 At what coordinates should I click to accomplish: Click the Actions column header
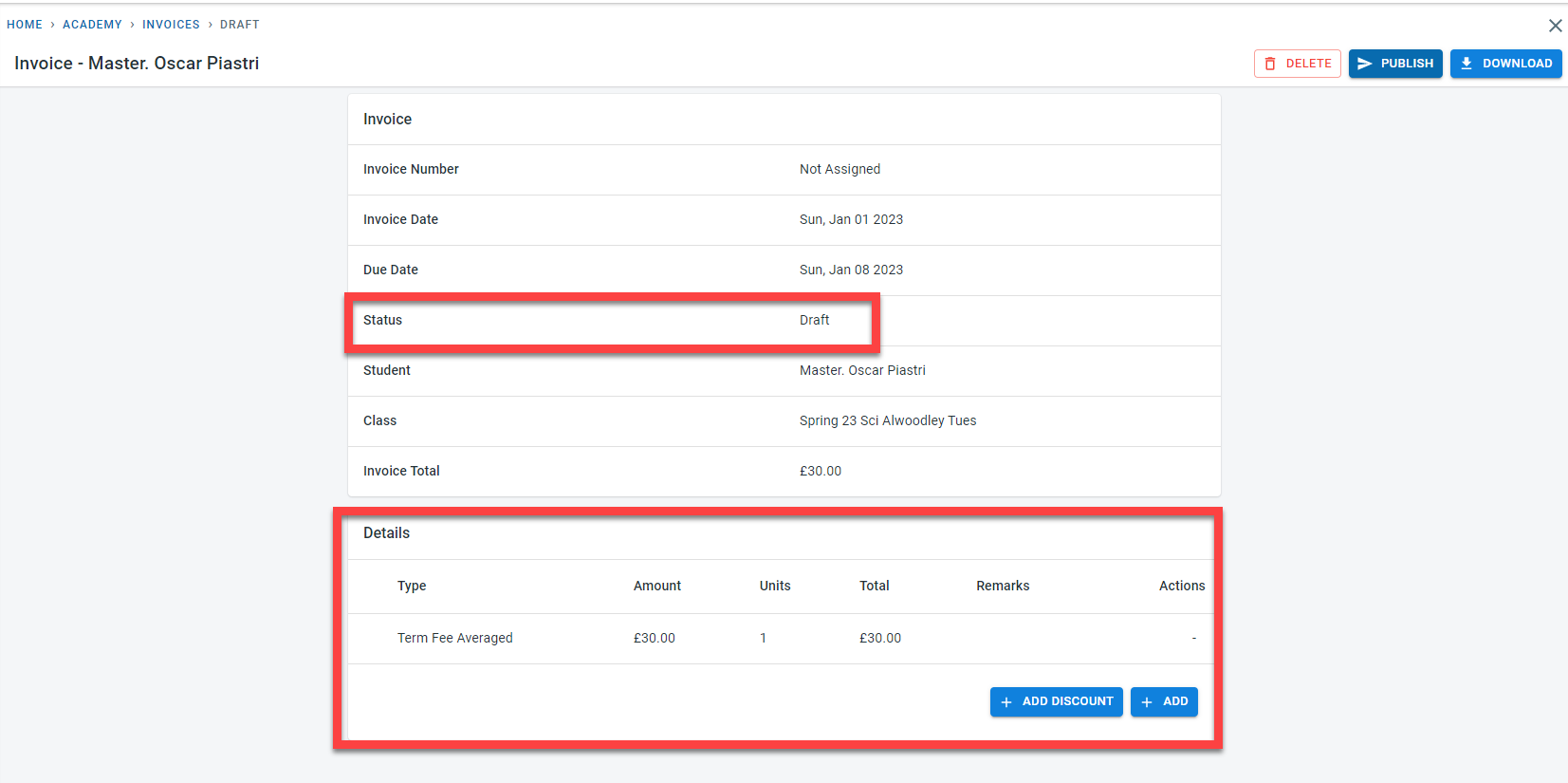point(1181,586)
